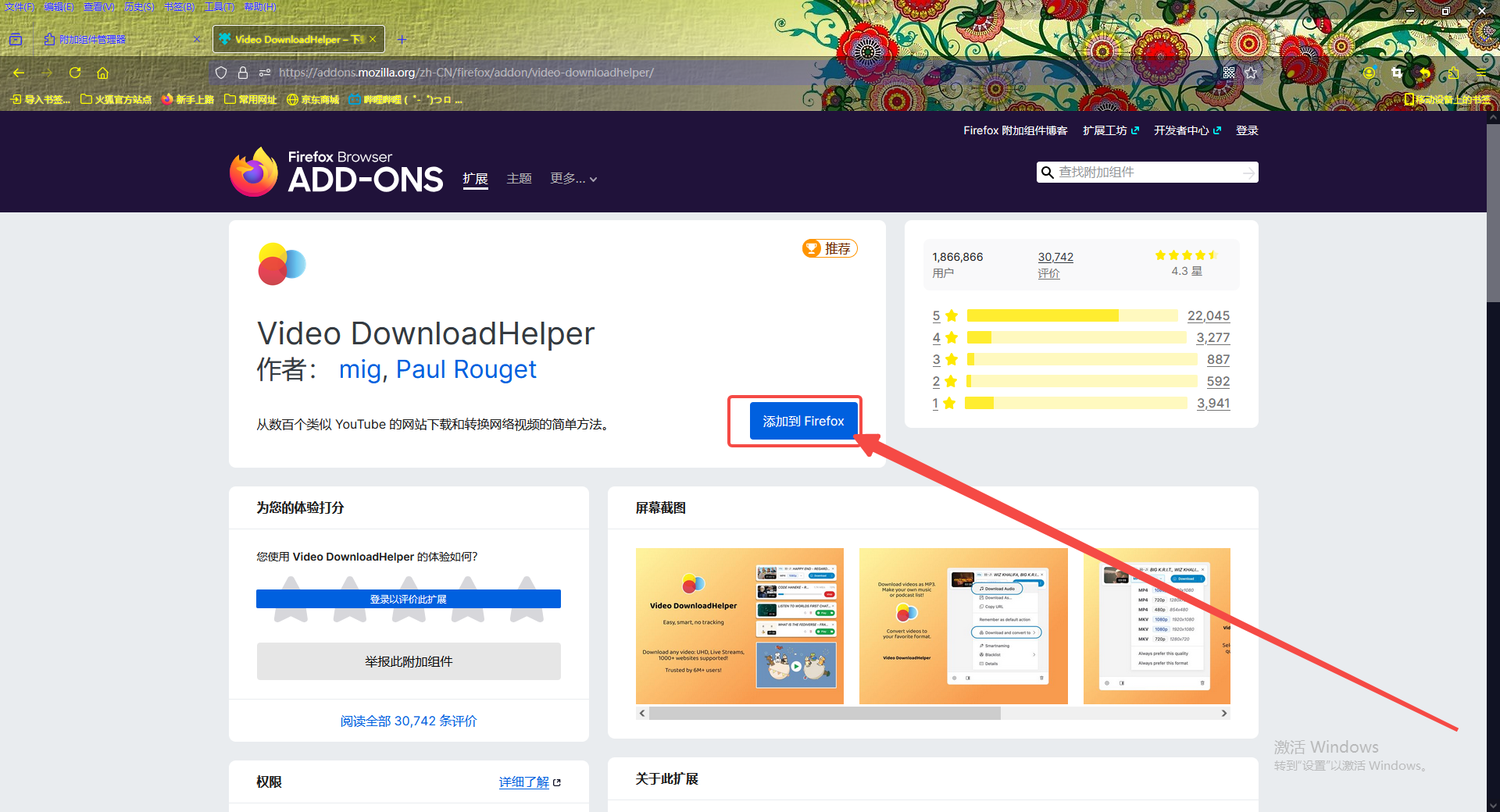This screenshot has width=1500, height=812.
Task: Open 1 star reviews count 3,941
Action: coord(1213,403)
